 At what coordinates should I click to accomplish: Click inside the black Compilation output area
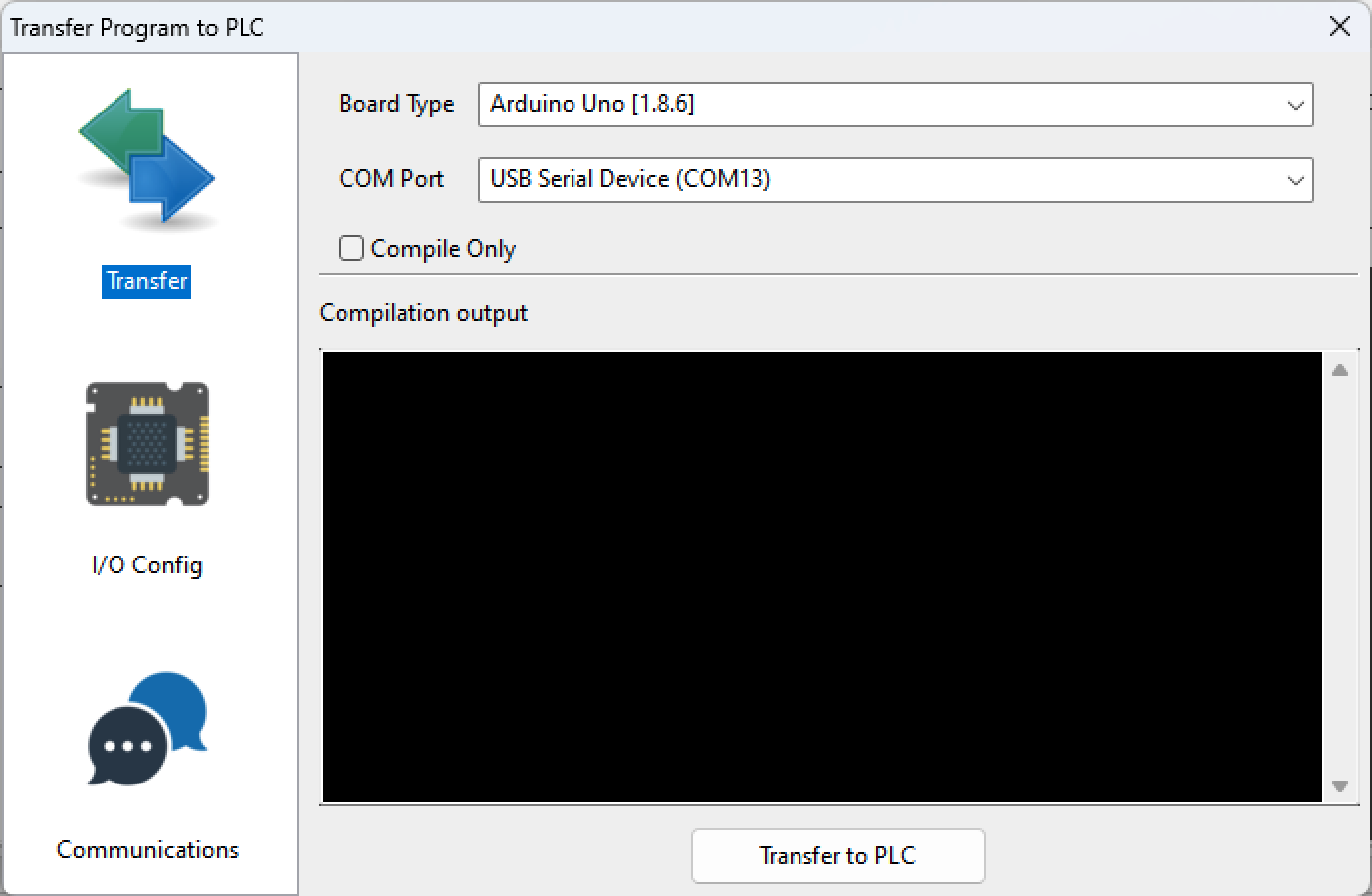(x=821, y=577)
